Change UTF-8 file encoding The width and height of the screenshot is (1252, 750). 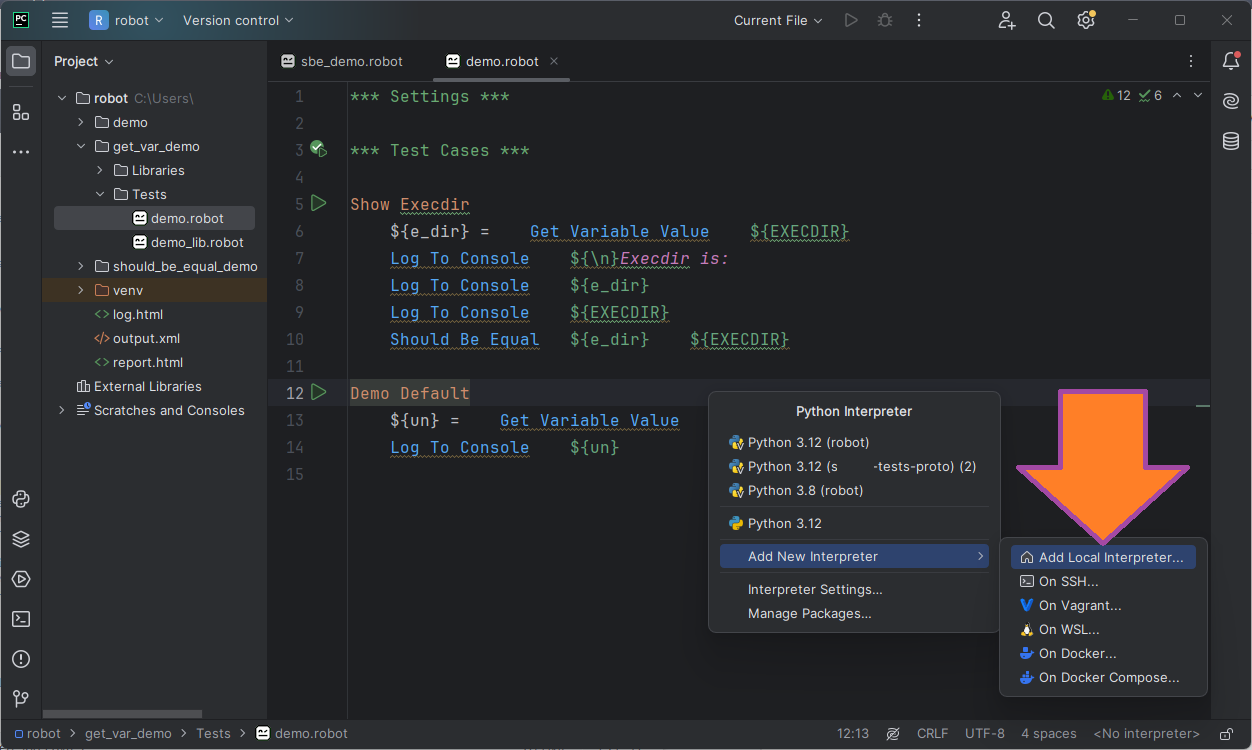pos(985,734)
